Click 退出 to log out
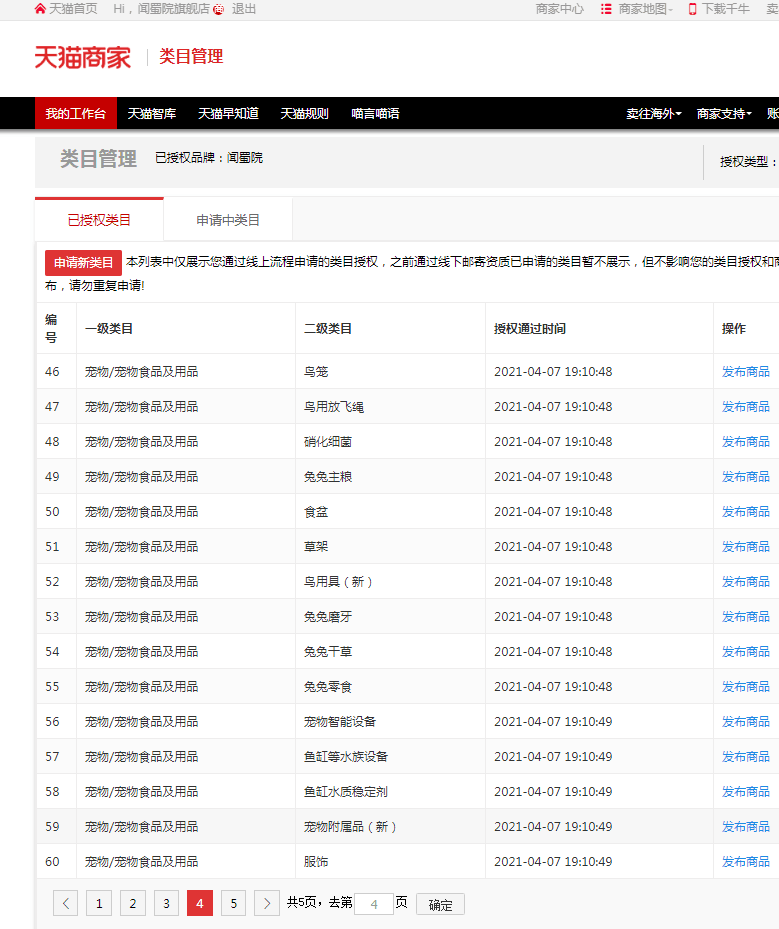The height and width of the screenshot is (929, 779). pos(243,9)
